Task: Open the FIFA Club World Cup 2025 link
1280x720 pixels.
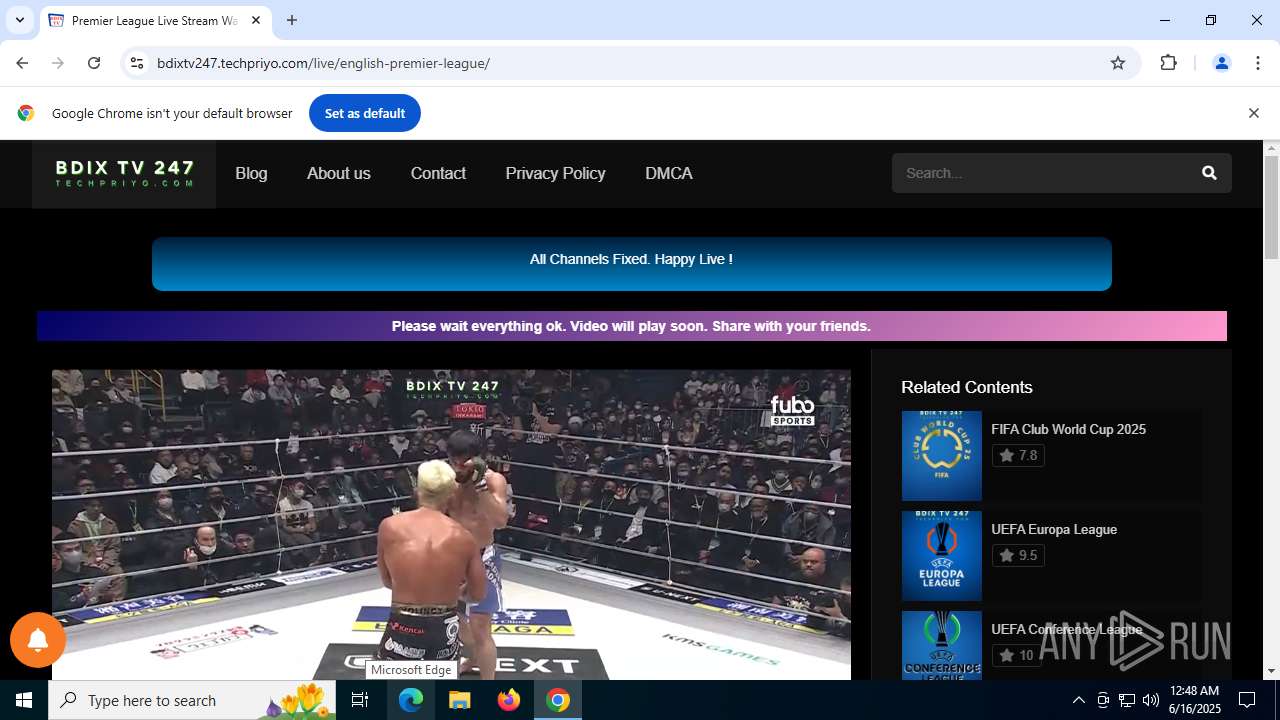Action: click(1068, 429)
